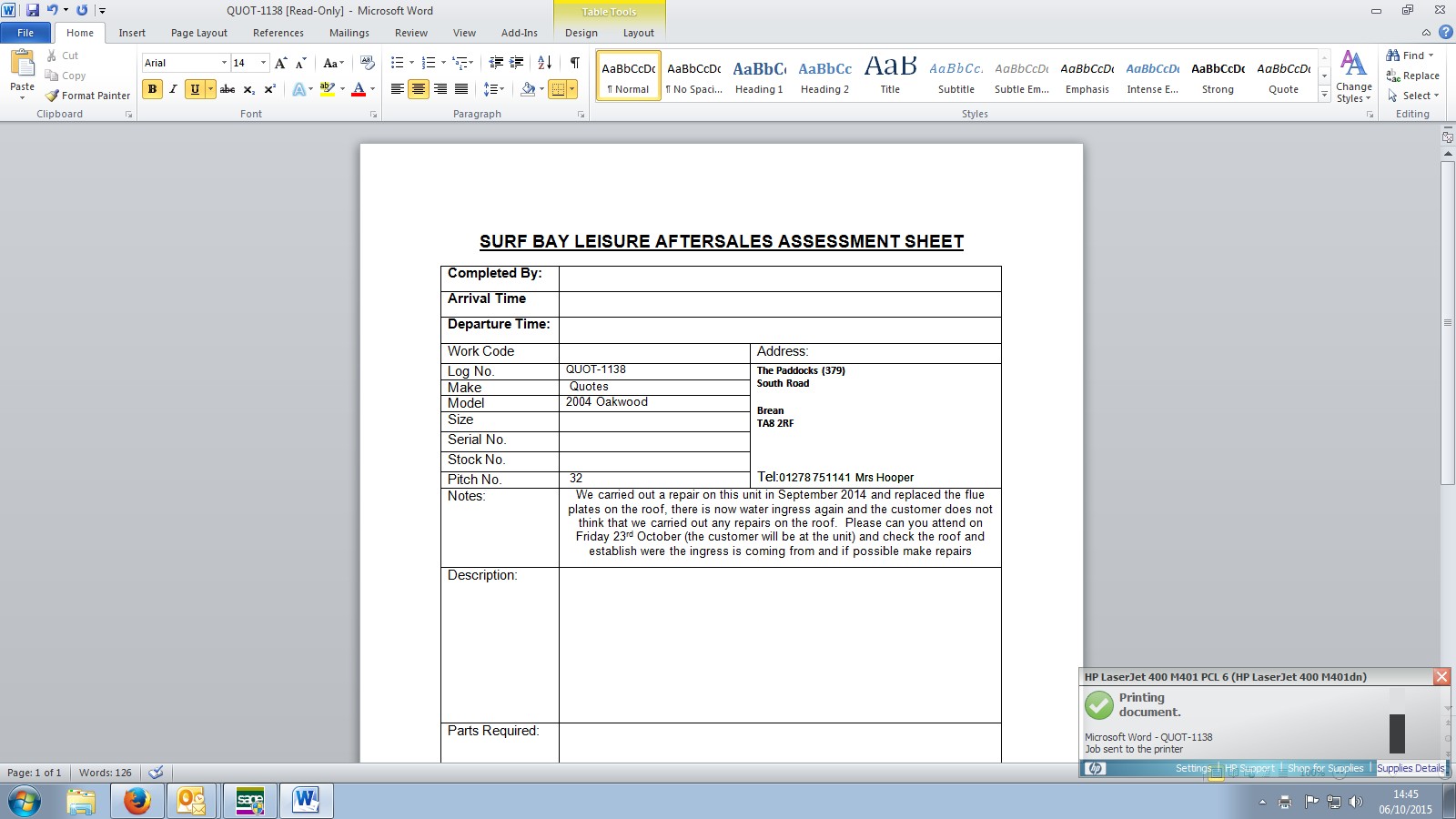The image size is (1456, 819).
Task: Open the Replace dialog
Action: pos(1412,76)
